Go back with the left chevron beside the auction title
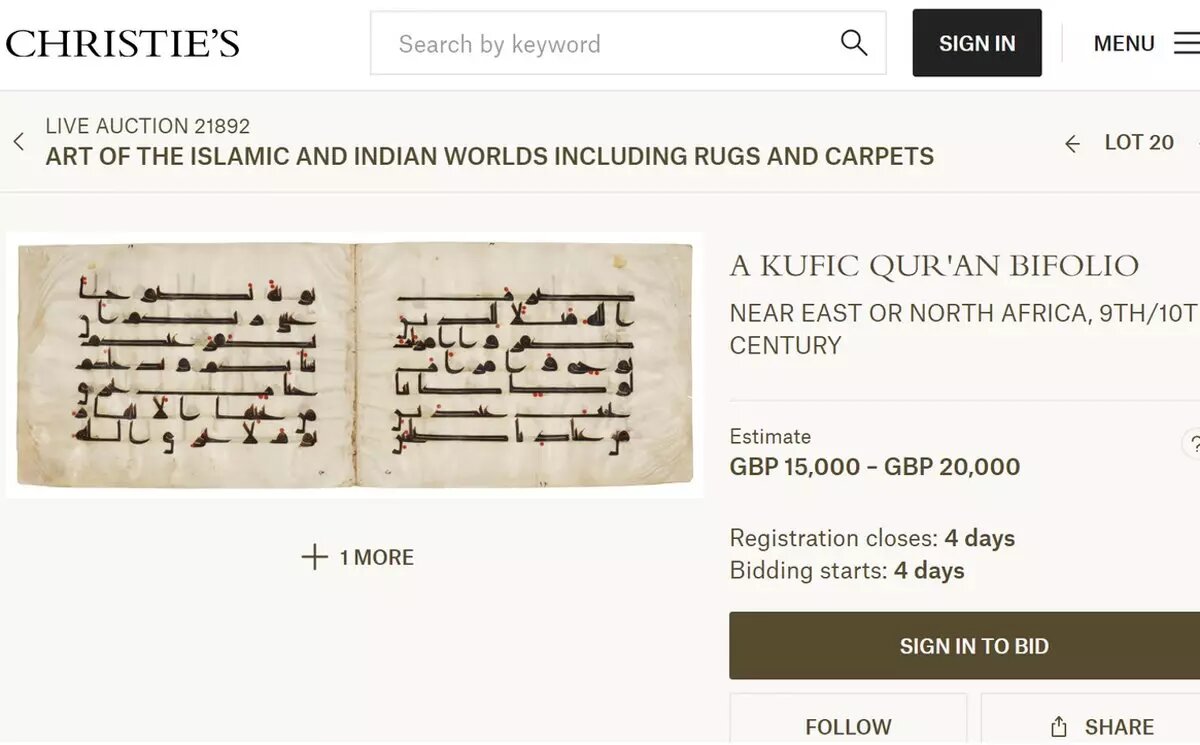 click(19, 142)
